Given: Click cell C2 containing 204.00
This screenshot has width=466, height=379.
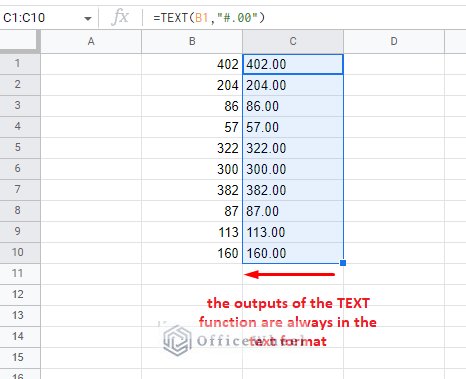Looking at the screenshot, I should pyautogui.click(x=293, y=85).
